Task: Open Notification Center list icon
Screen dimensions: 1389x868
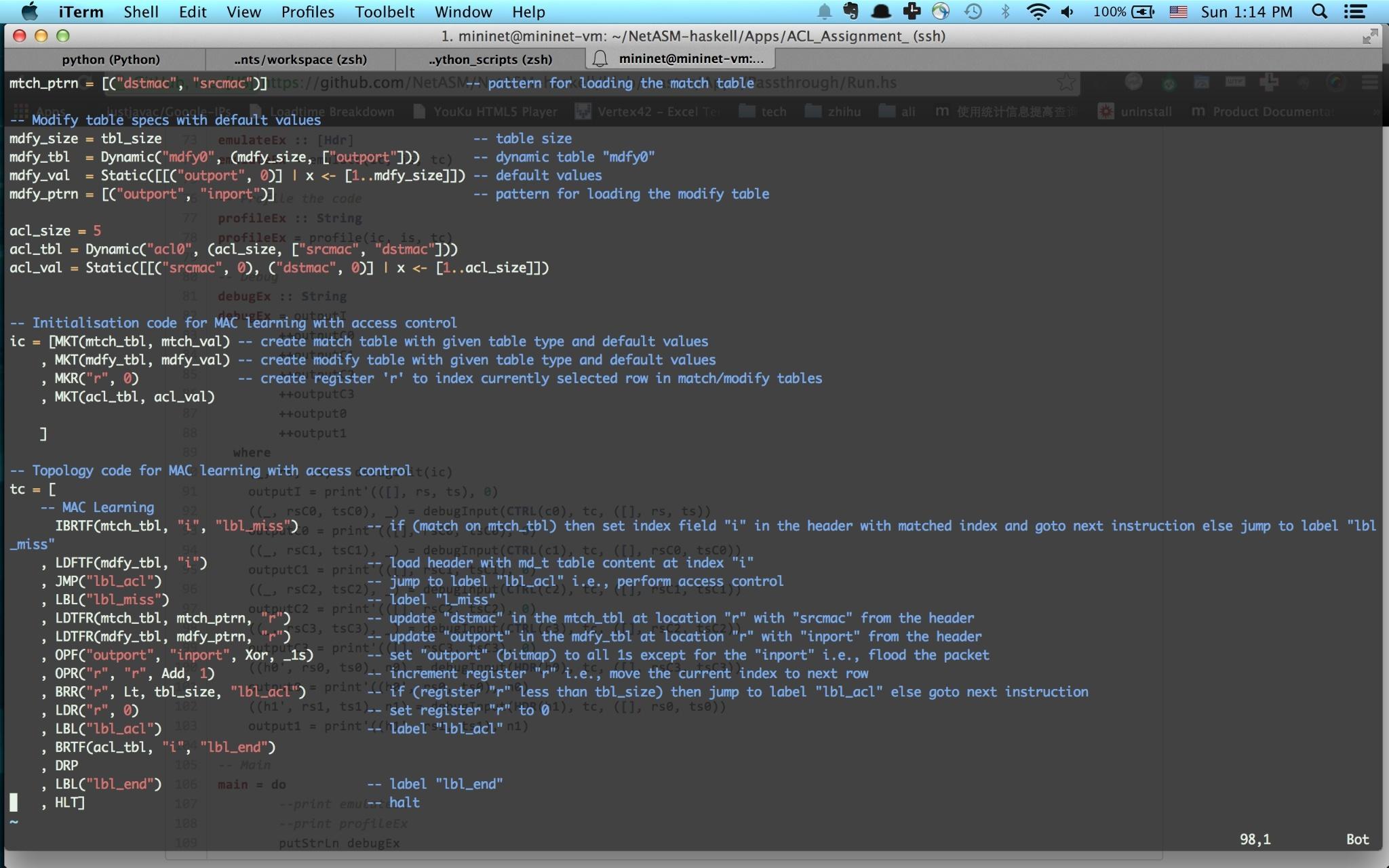Action: 1355,12
